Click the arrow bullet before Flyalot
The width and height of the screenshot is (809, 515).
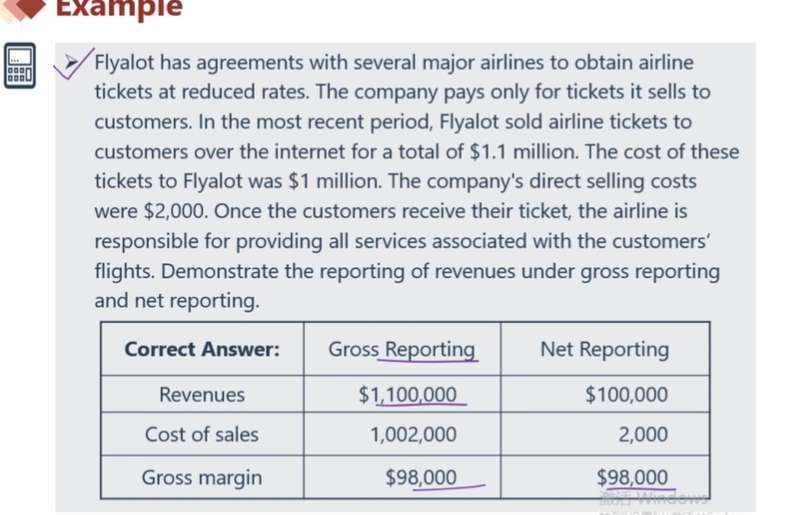pyautogui.click(x=73, y=62)
